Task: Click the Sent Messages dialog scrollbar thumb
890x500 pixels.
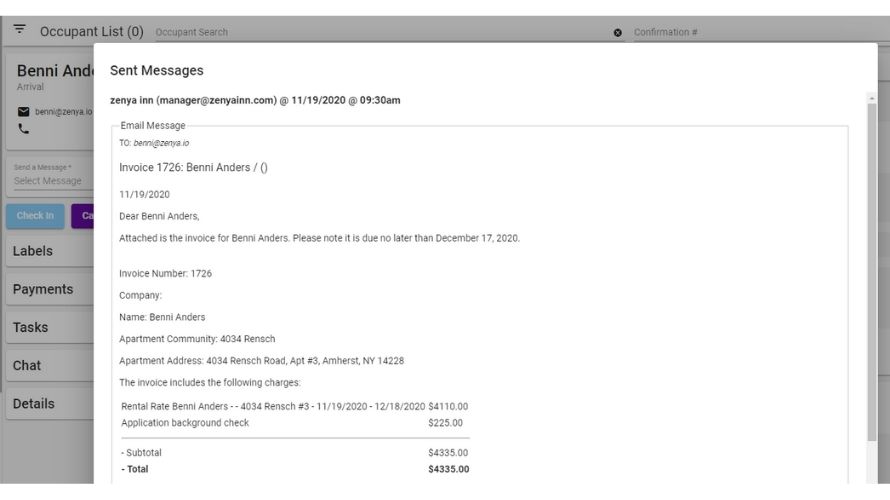Action: 871,270
